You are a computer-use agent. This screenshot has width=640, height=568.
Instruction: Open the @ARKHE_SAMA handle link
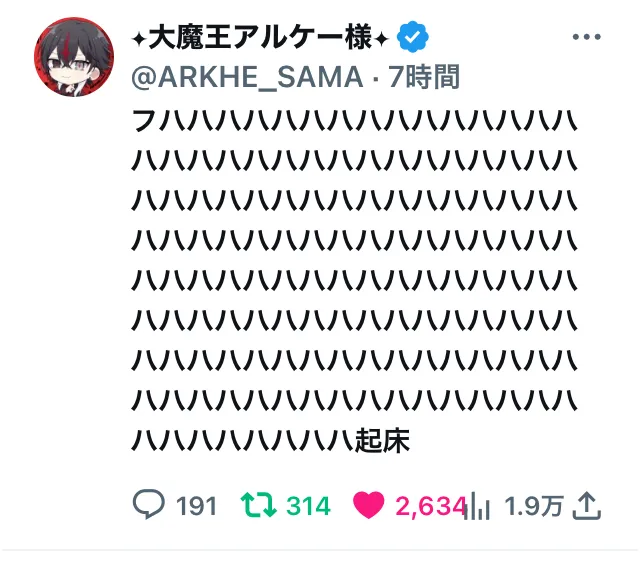pyautogui.click(x=247, y=77)
